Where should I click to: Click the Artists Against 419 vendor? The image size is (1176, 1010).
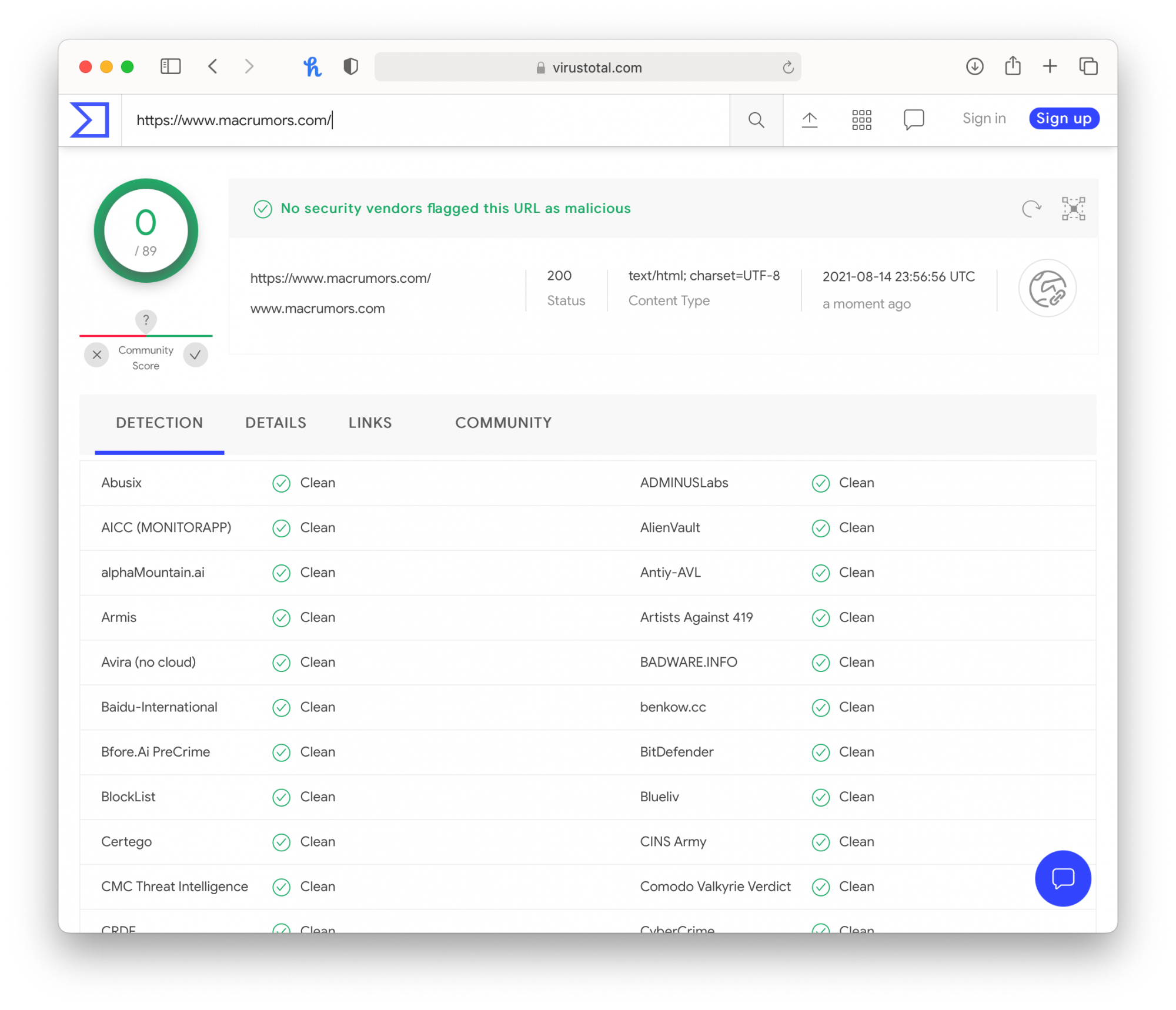[696, 617]
